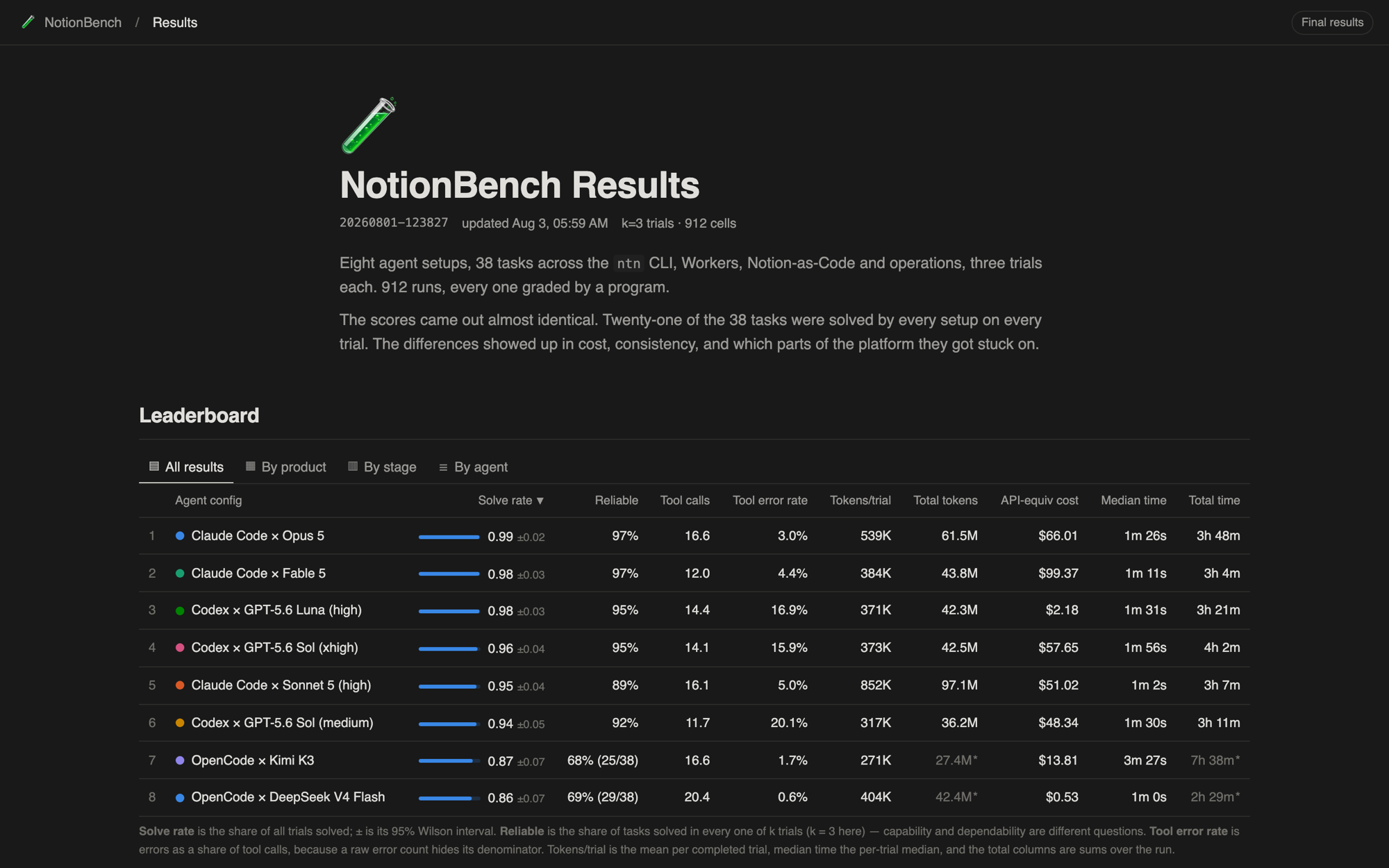Click the pink dot for Codex × GPT-5.6 Sol (xhigh)

tap(180, 647)
